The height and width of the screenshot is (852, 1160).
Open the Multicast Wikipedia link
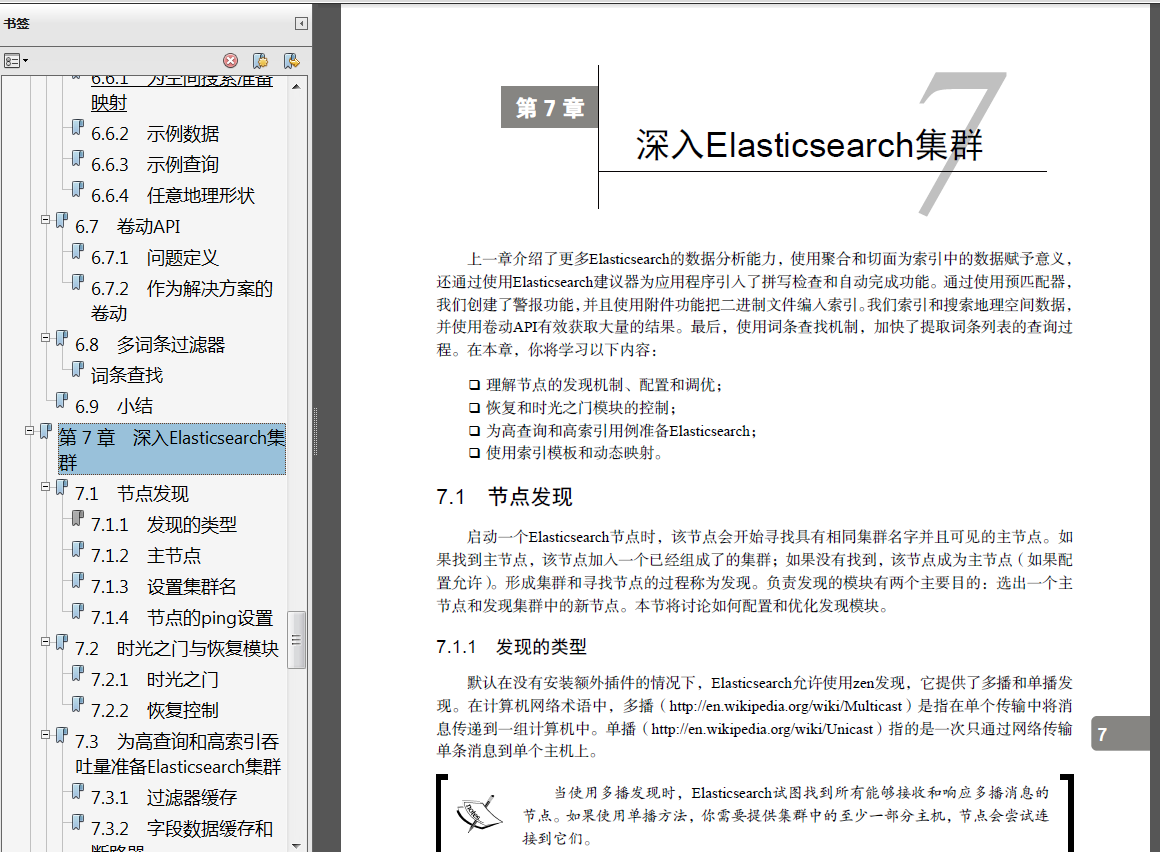coord(785,706)
